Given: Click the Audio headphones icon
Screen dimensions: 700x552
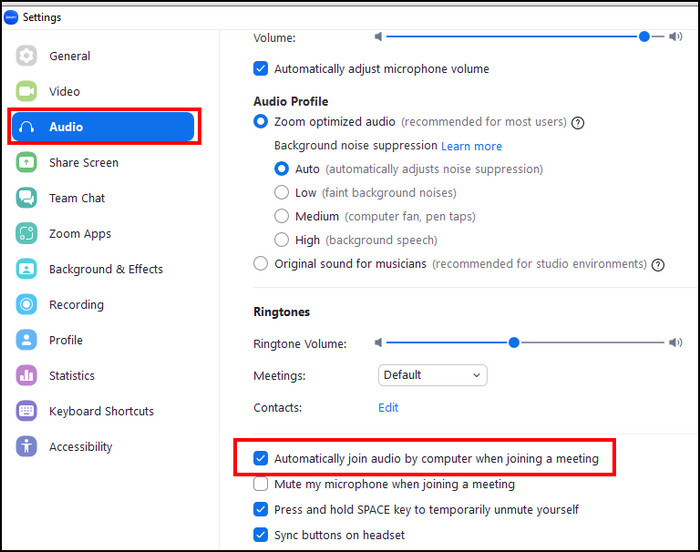Looking at the screenshot, I should (26, 127).
